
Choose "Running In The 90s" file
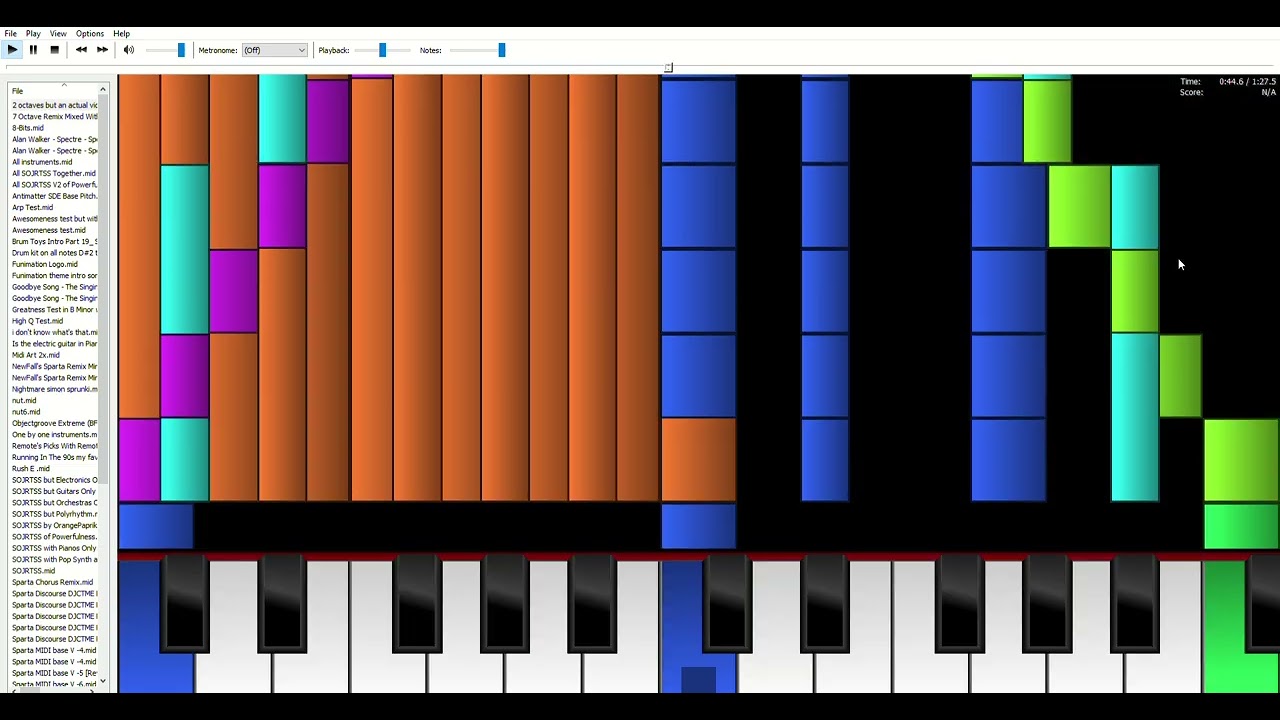(54, 457)
